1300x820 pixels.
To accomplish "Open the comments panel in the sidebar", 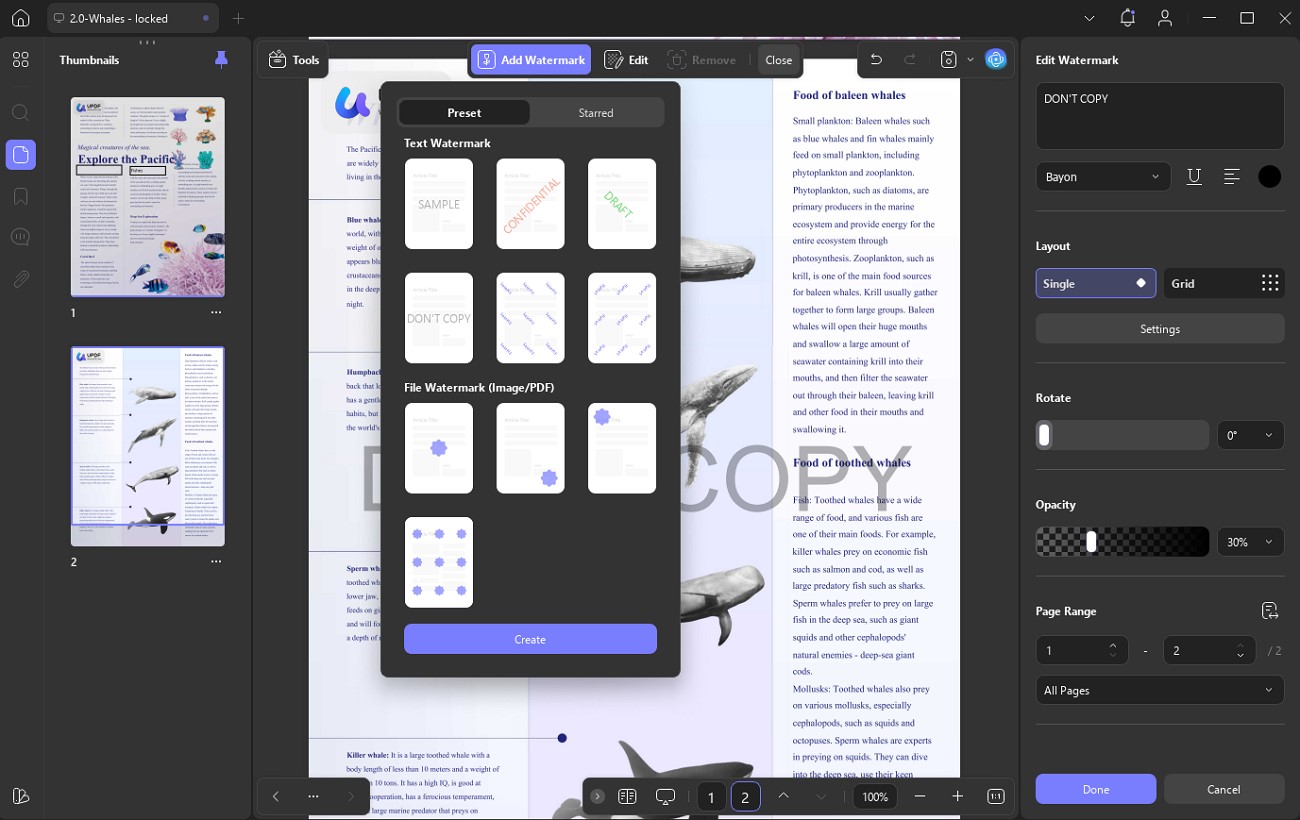I will point(20,237).
